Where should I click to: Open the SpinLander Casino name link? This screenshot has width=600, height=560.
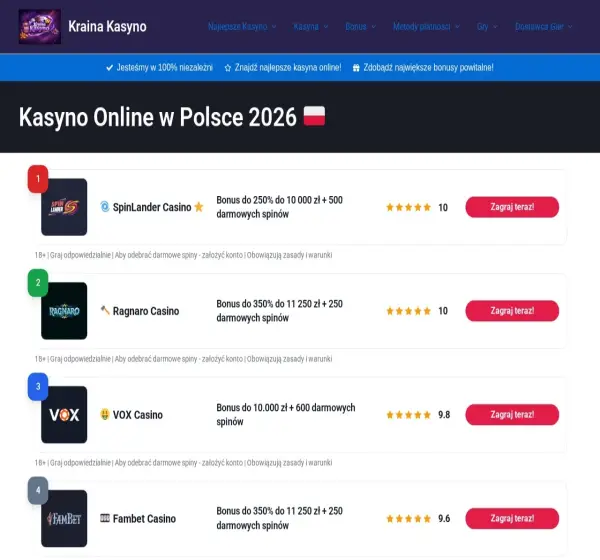(x=152, y=207)
